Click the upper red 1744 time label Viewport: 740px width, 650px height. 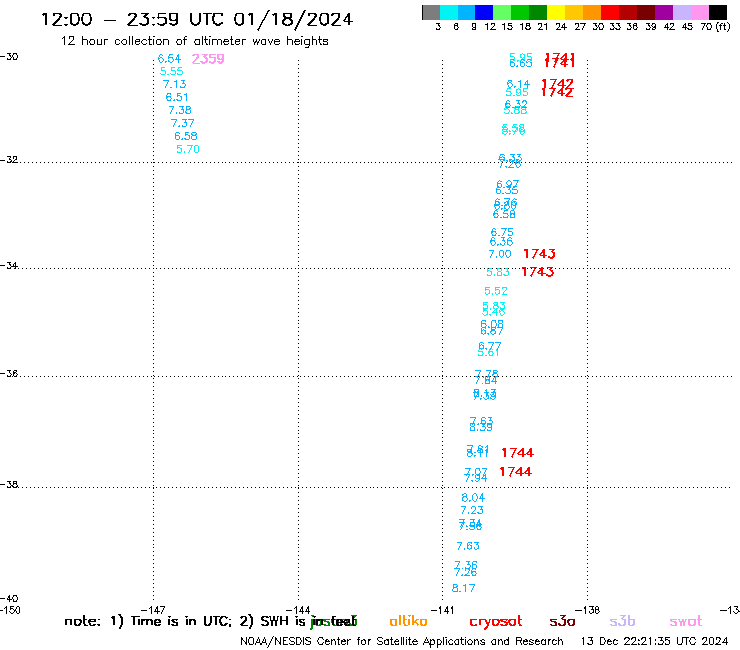[518, 453]
